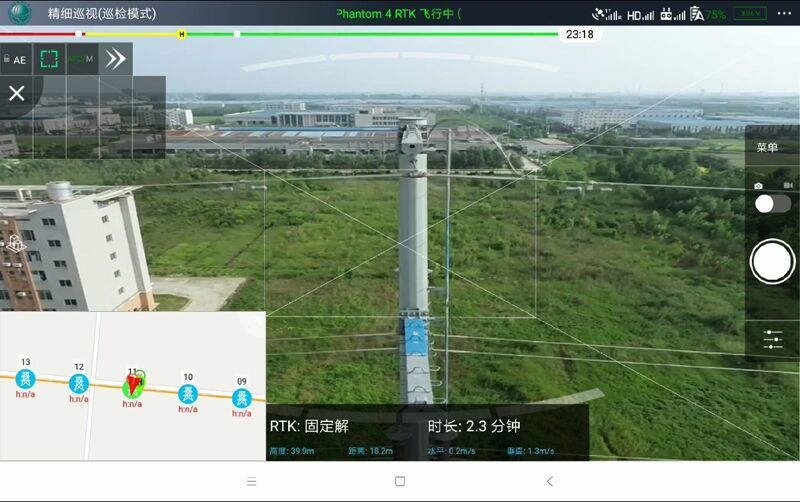This screenshot has width=800, height=502.
Task: Open camera settings sliders icon
Action: point(772,339)
